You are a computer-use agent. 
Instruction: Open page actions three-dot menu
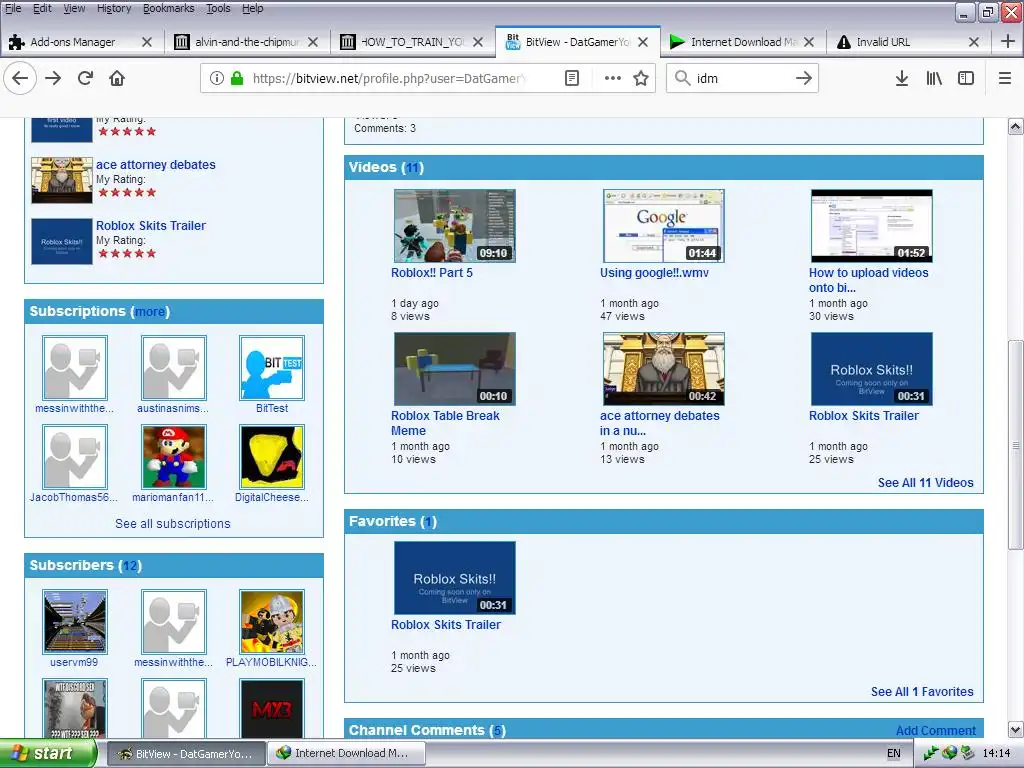tap(613, 78)
